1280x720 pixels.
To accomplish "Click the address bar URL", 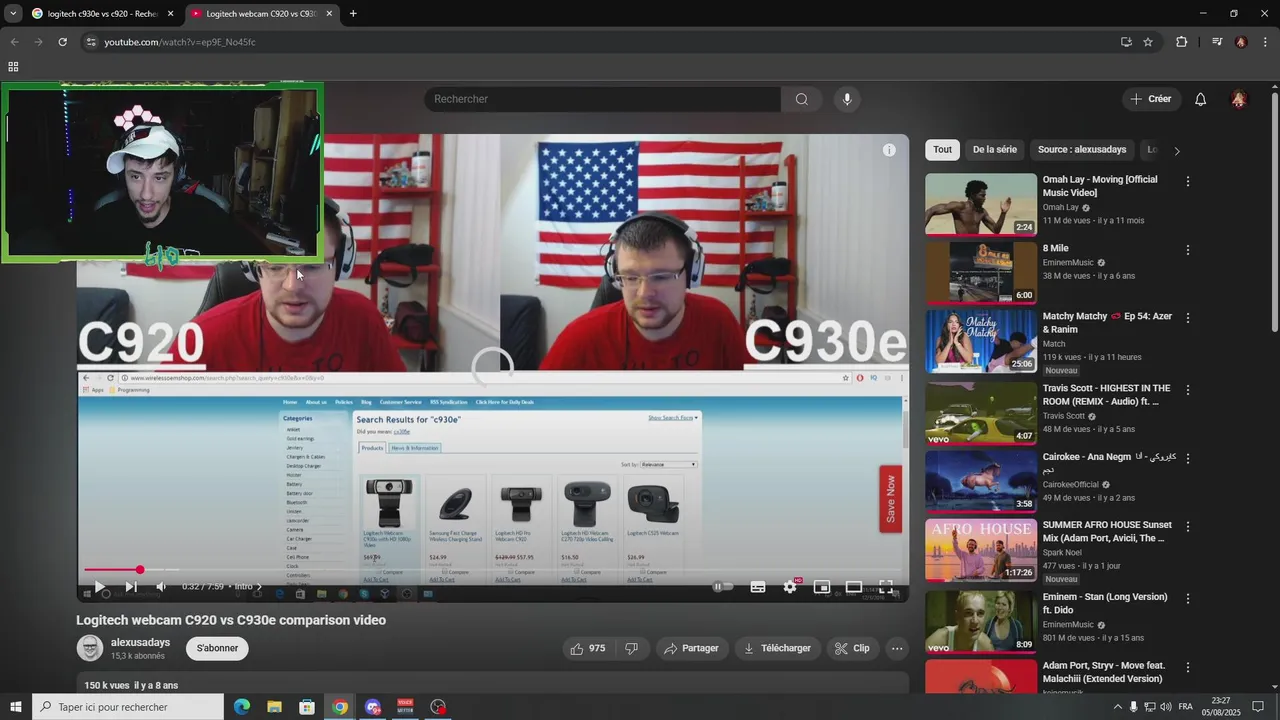I will (180, 42).
